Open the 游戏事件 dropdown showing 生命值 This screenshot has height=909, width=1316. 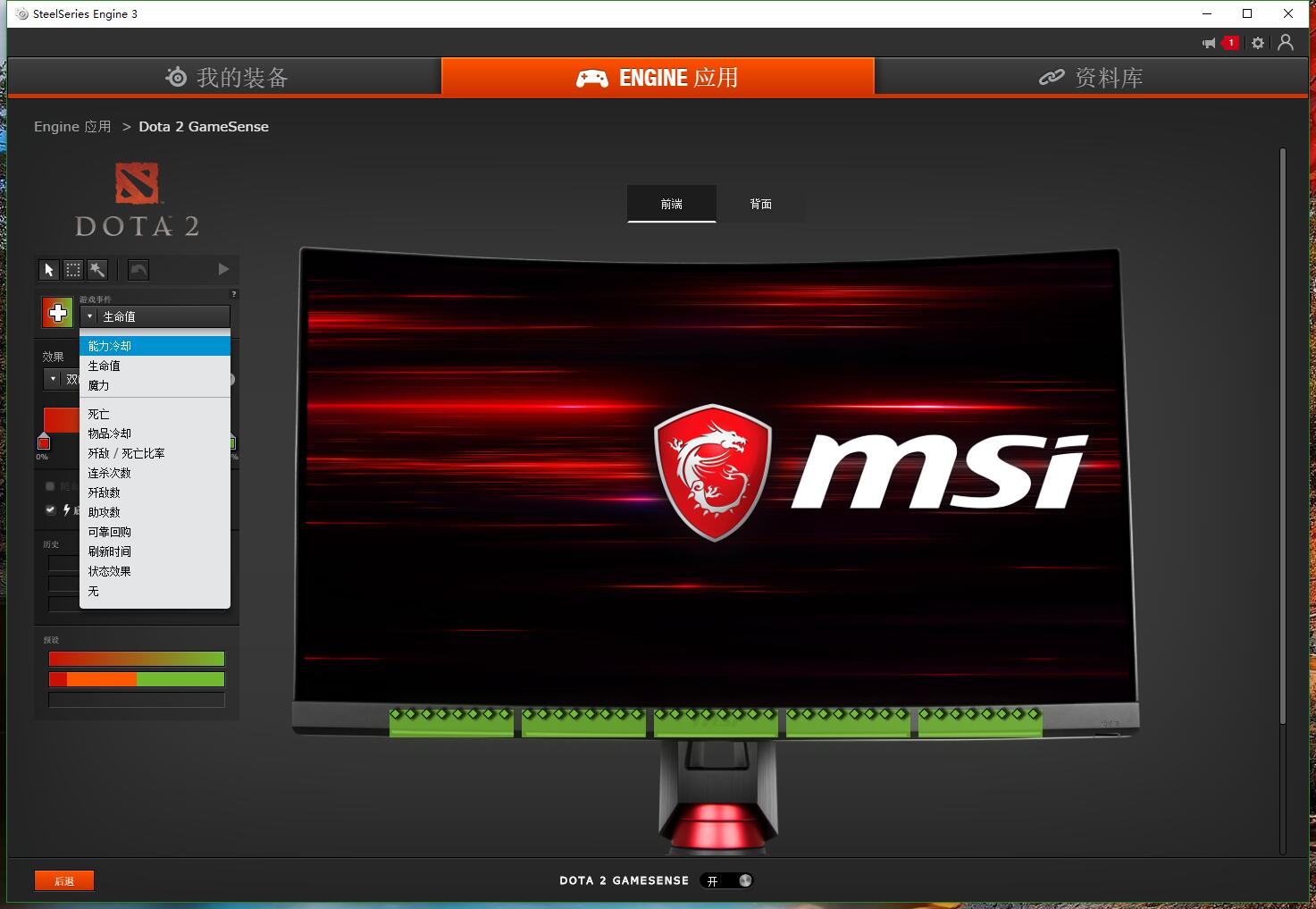(155, 316)
